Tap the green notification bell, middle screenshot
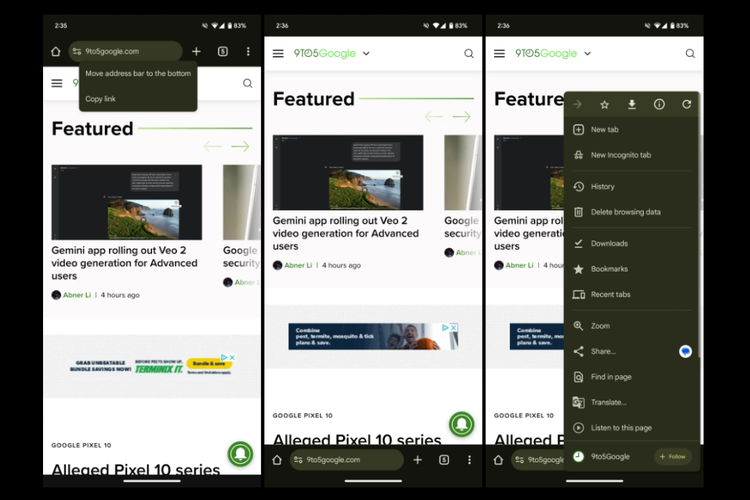750x500 pixels. [462, 424]
